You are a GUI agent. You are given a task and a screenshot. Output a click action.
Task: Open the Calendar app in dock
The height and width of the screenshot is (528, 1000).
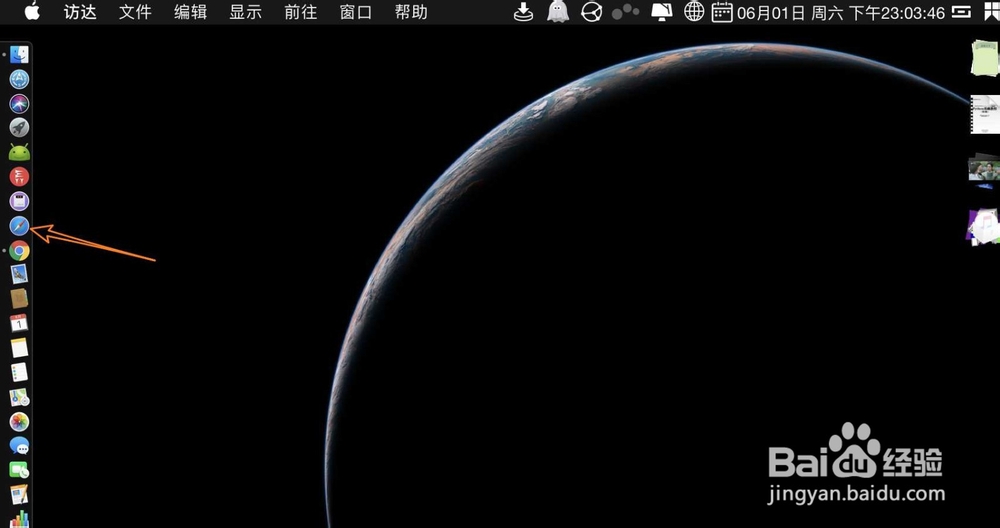click(19, 323)
